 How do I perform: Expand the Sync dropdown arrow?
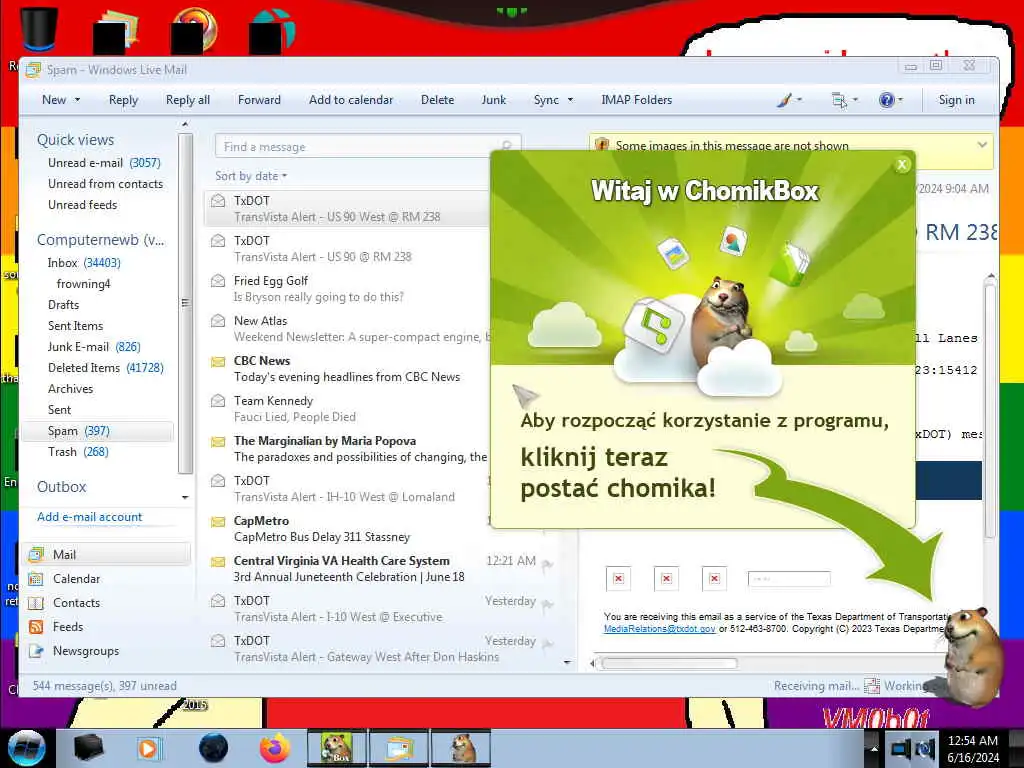coord(570,100)
